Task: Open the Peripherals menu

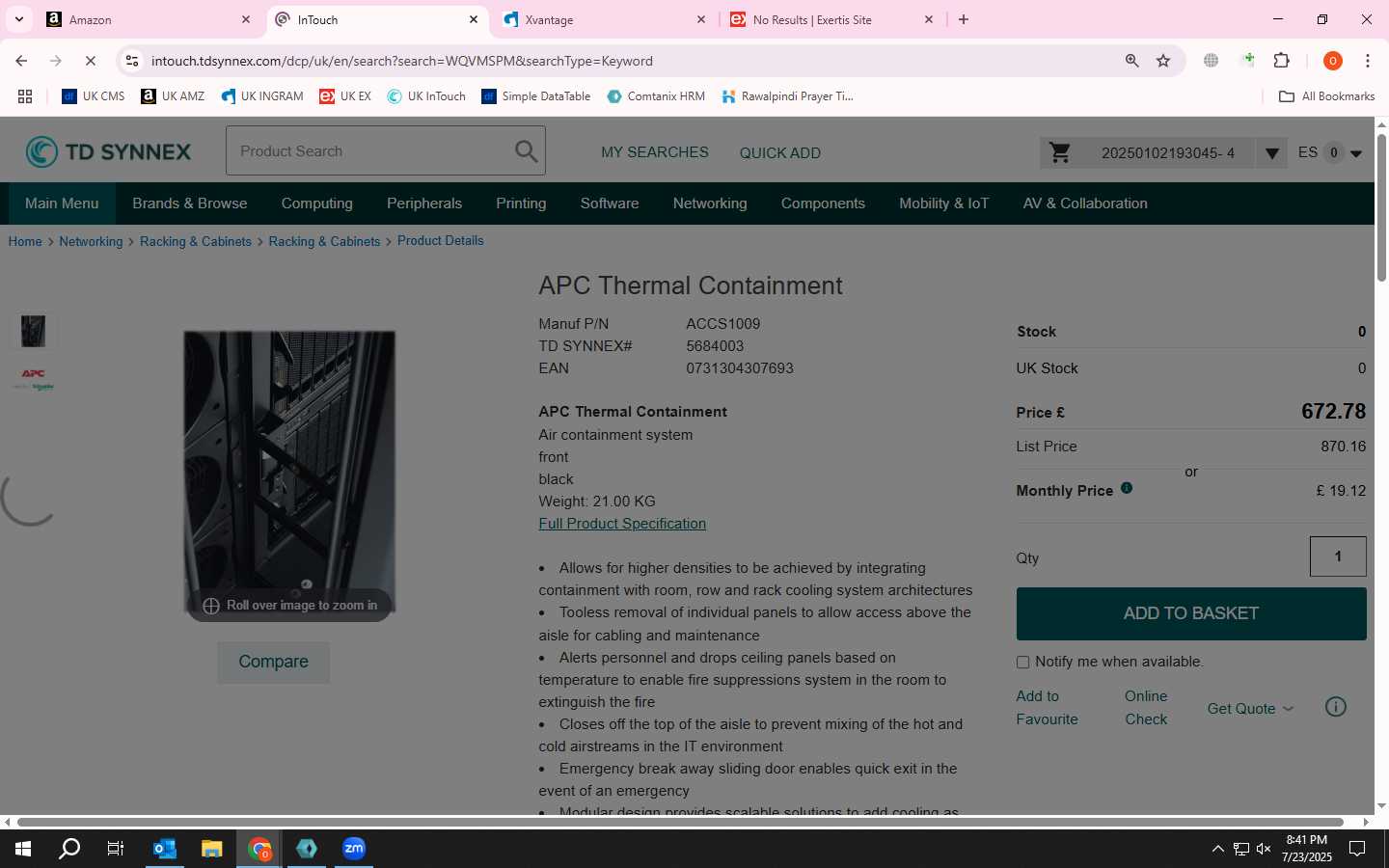Action: pyautogui.click(x=424, y=203)
